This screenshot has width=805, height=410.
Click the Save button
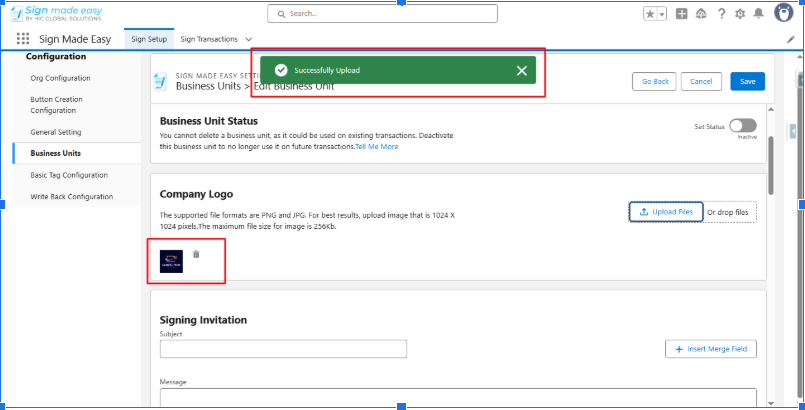(747, 81)
